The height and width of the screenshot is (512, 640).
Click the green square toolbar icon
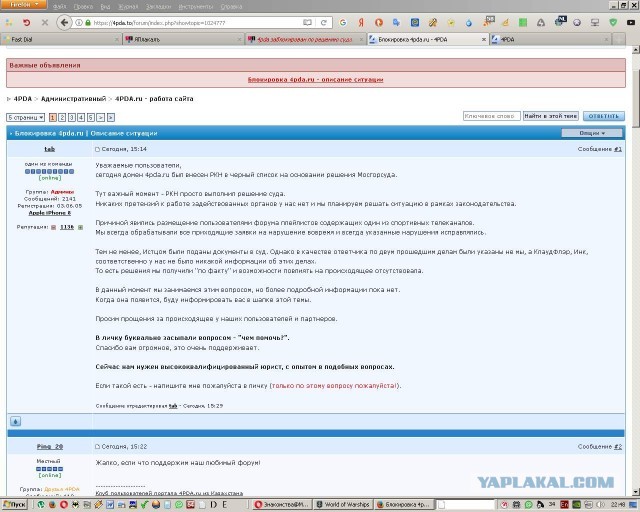(523, 23)
